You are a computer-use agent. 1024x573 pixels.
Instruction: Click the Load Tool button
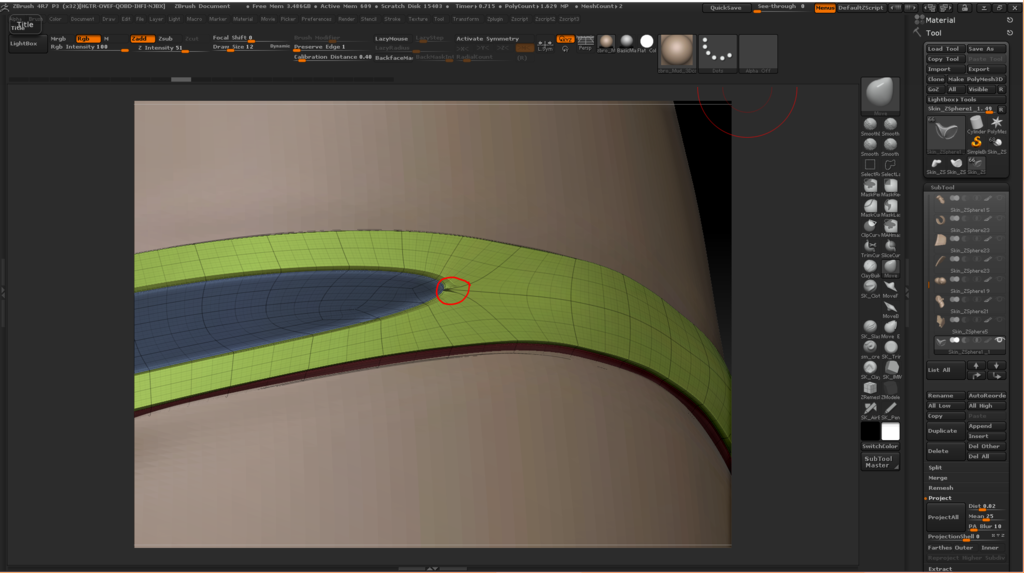coord(944,48)
